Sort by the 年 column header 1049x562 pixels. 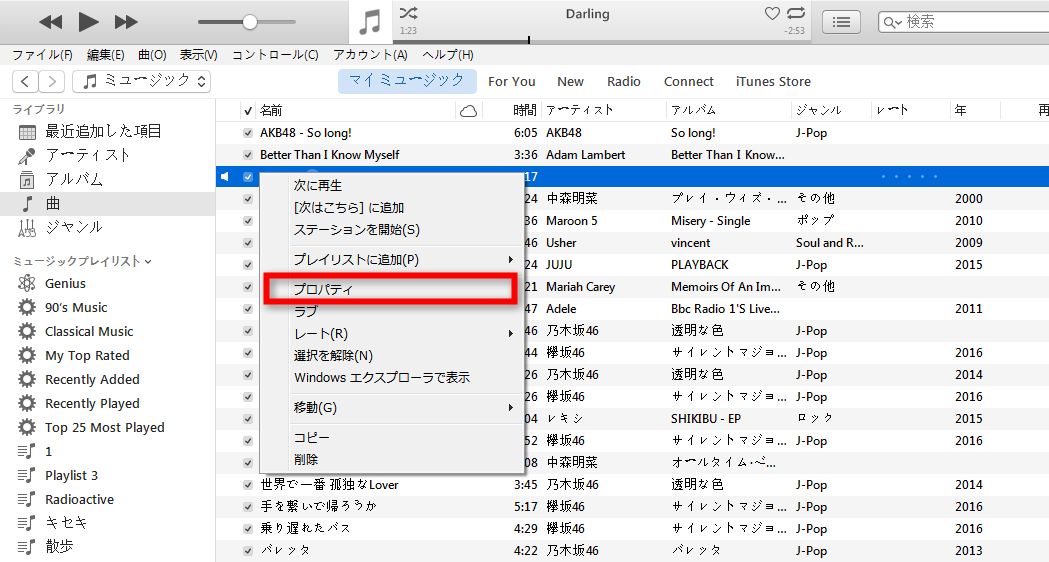click(961, 110)
